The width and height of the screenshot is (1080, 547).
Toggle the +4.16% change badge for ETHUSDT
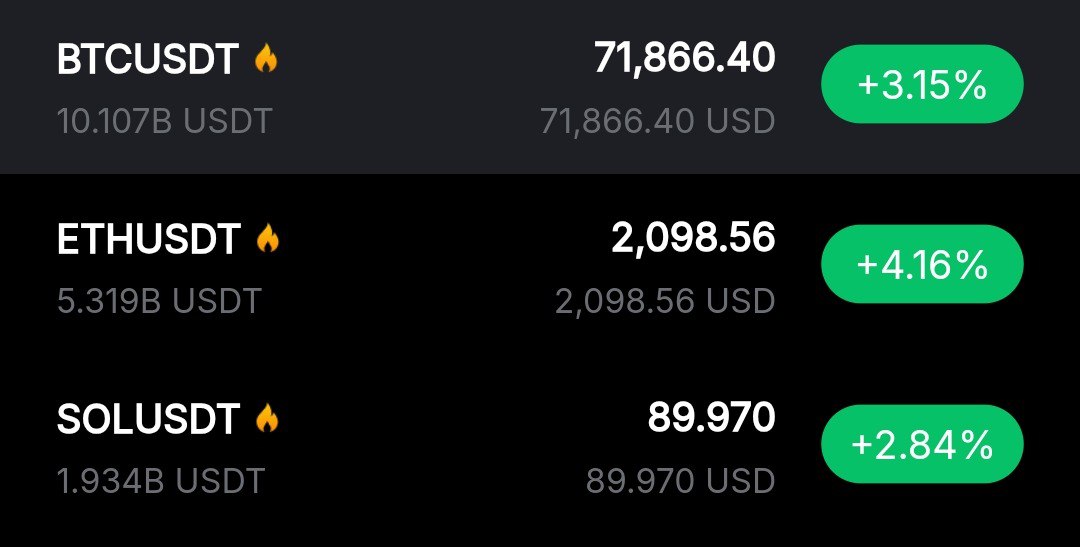[921, 265]
